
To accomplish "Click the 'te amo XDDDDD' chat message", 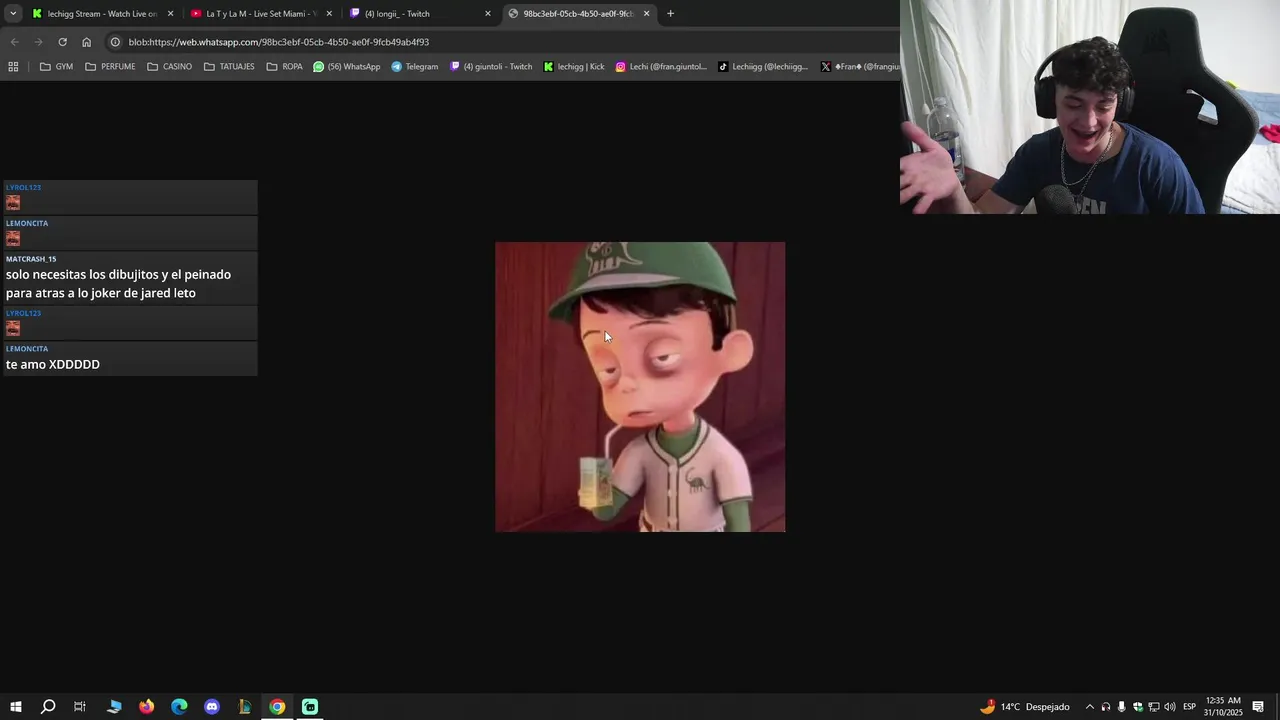I will tap(53, 365).
